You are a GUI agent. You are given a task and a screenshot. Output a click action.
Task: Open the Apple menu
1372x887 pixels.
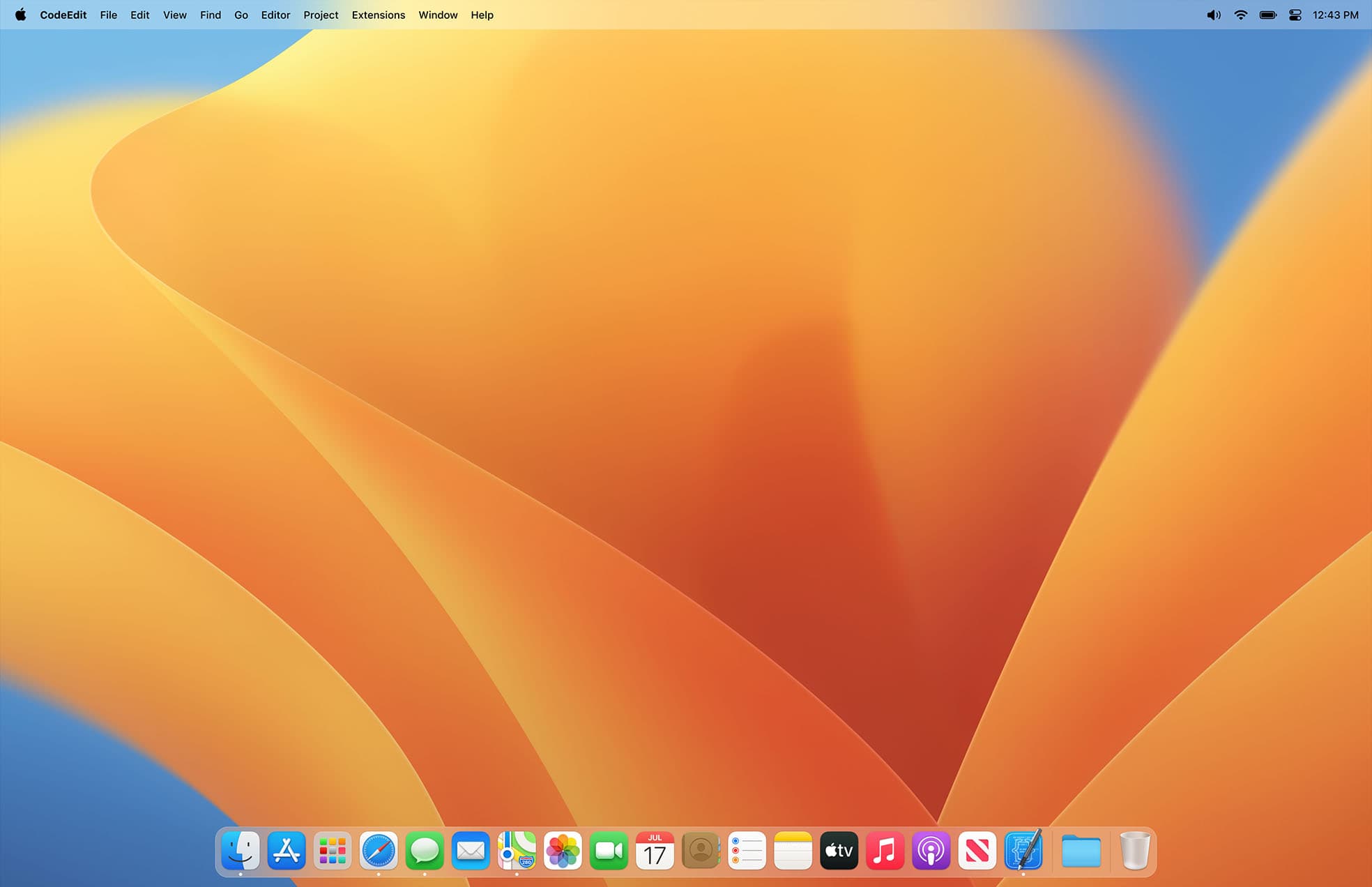pos(21,15)
